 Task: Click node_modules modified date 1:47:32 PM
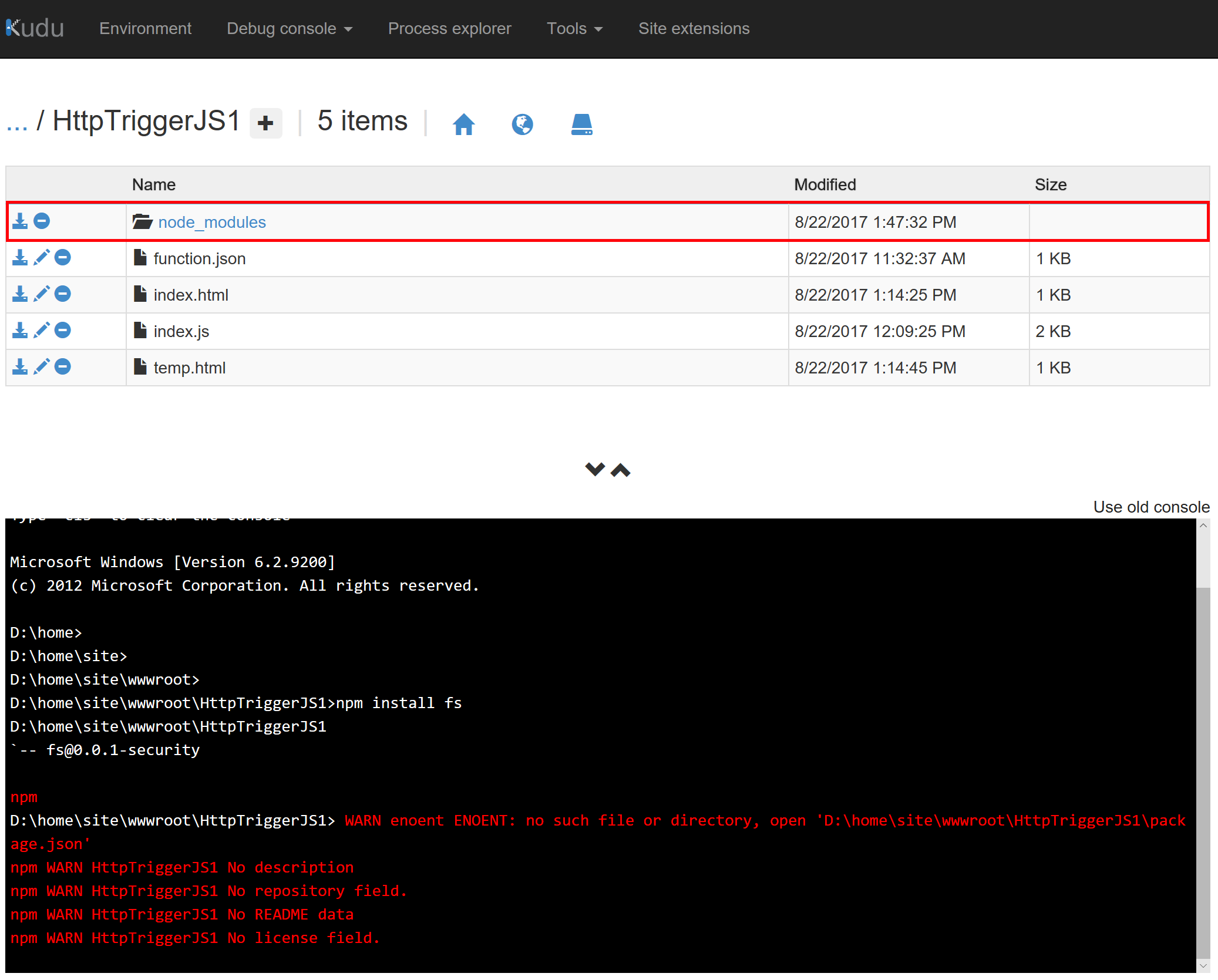pos(876,222)
